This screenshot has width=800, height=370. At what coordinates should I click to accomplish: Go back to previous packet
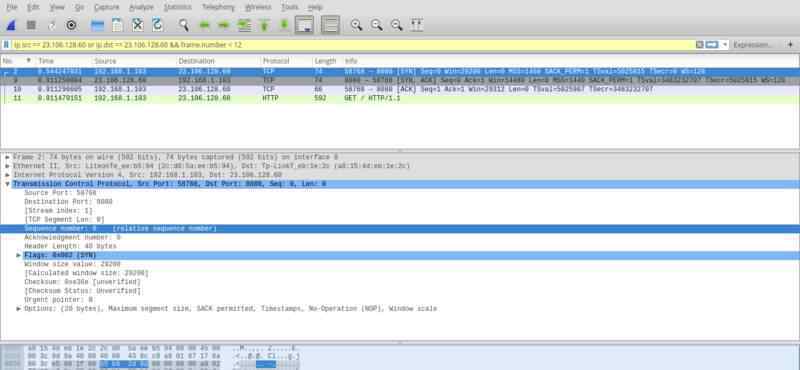(x=205, y=25)
